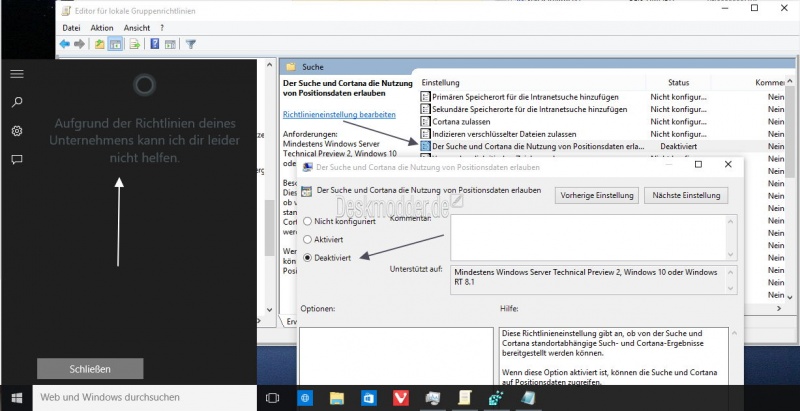
Task: Click the tree pane scroll-up arrow
Action: point(270,64)
